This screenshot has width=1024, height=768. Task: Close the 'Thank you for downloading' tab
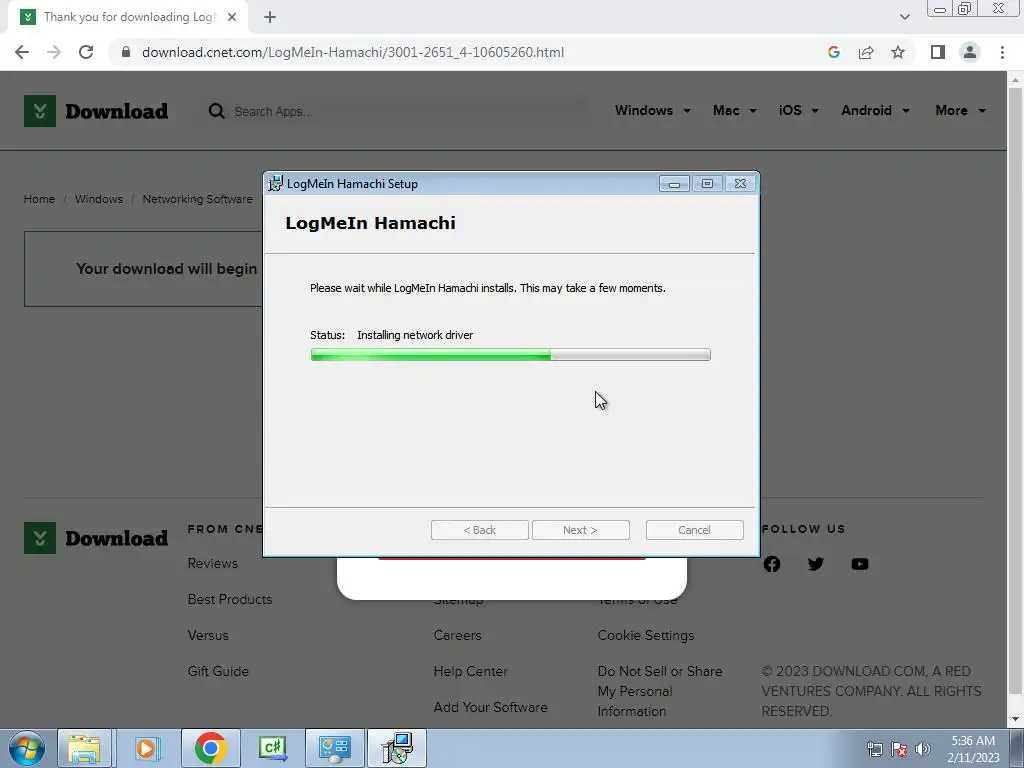232,17
